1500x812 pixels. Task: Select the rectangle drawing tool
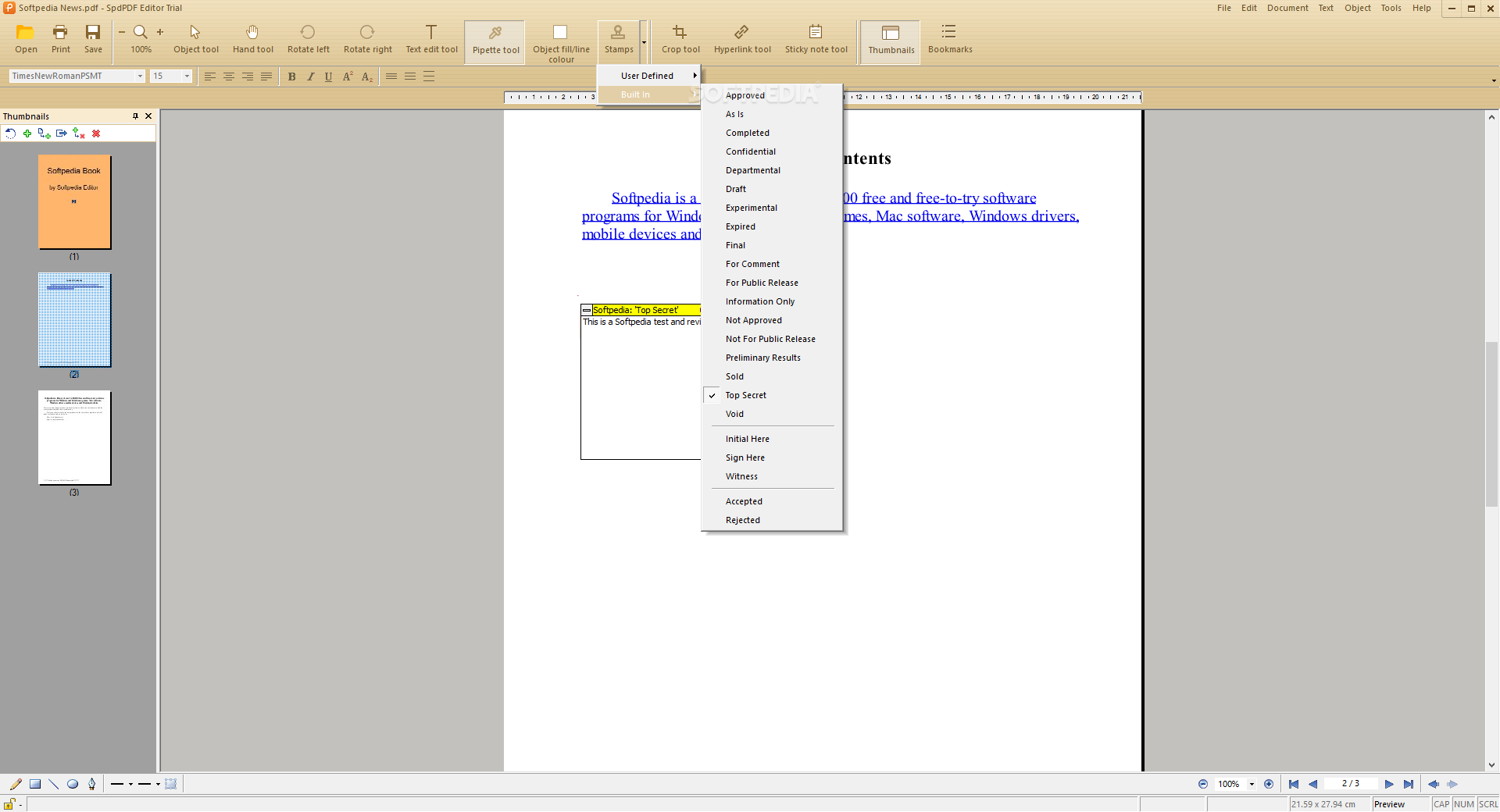pos(35,784)
